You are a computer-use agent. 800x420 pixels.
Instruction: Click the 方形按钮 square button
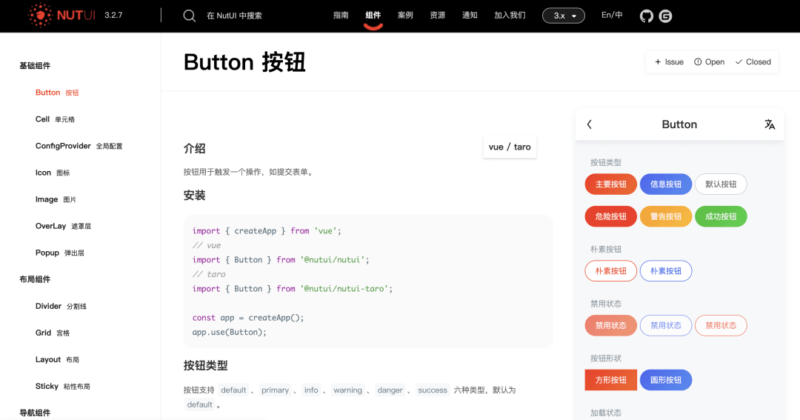pyautogui.click(x=611, y=380)
